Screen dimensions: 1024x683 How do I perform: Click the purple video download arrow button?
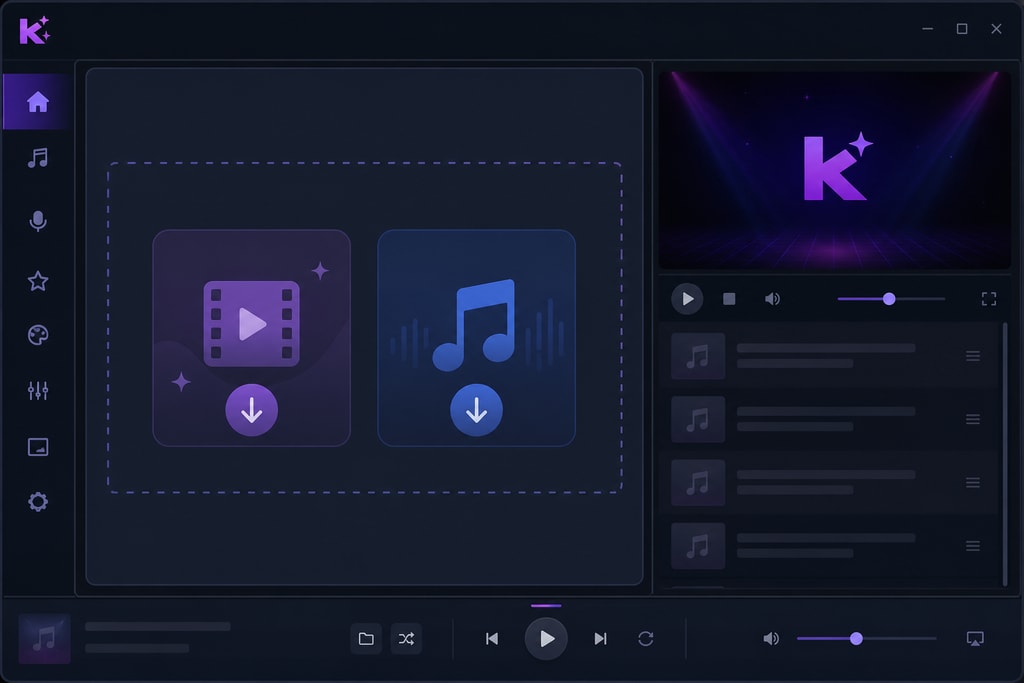(x=251, y=410)
